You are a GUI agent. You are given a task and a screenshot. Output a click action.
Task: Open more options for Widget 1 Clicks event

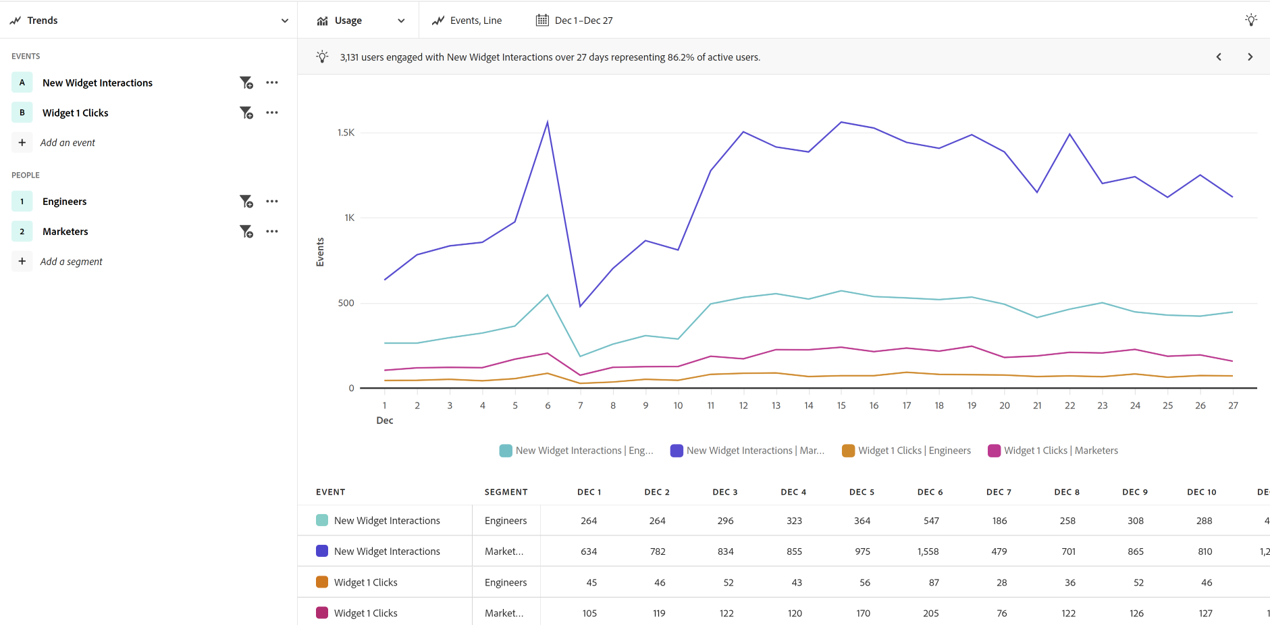pyautogui.click(x=272, y=113)
